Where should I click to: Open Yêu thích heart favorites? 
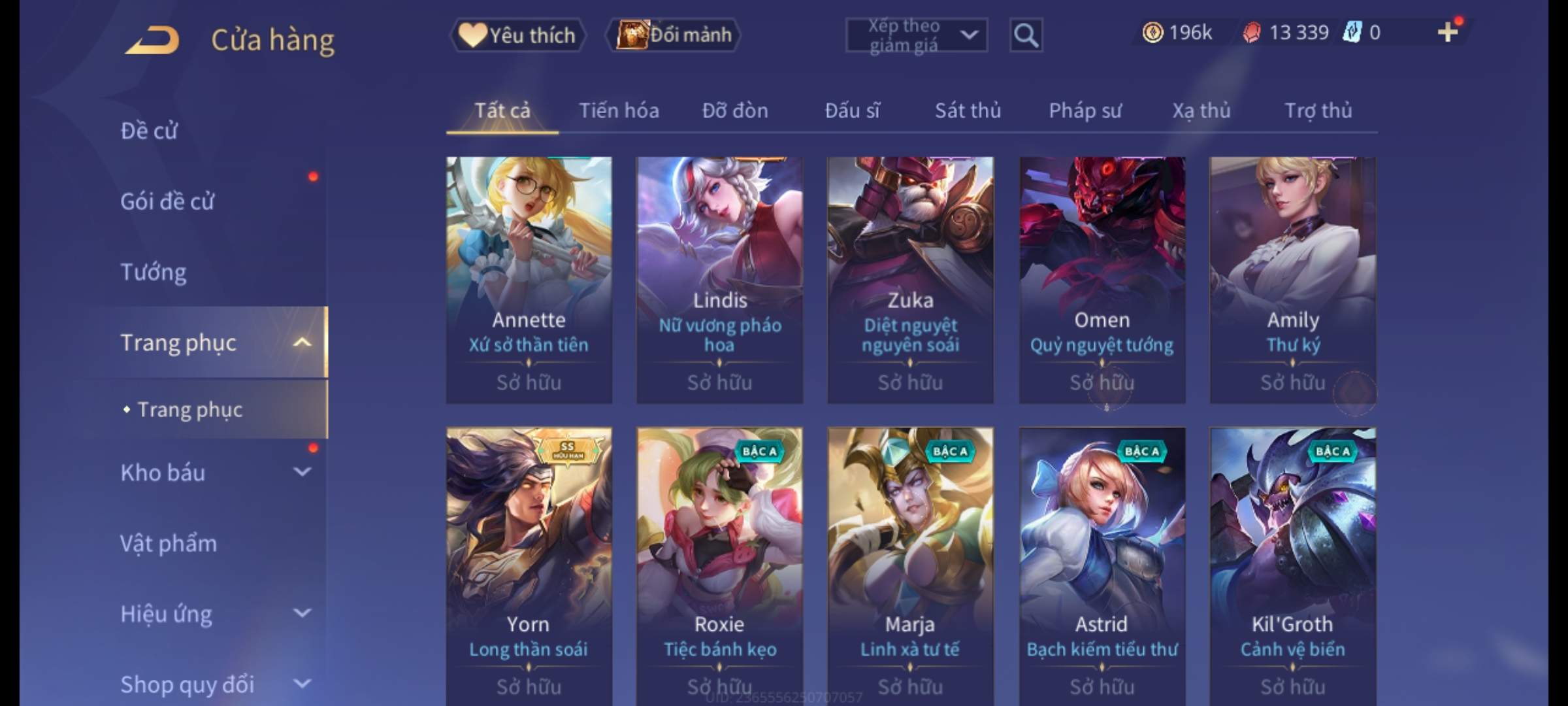[x=517, y=35]
